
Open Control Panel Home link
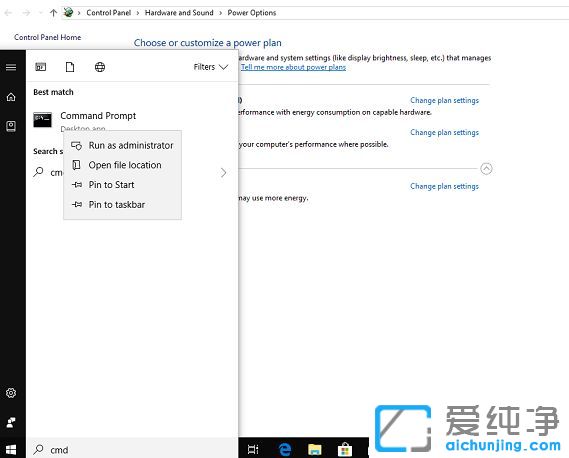click(x=48, y=37)
